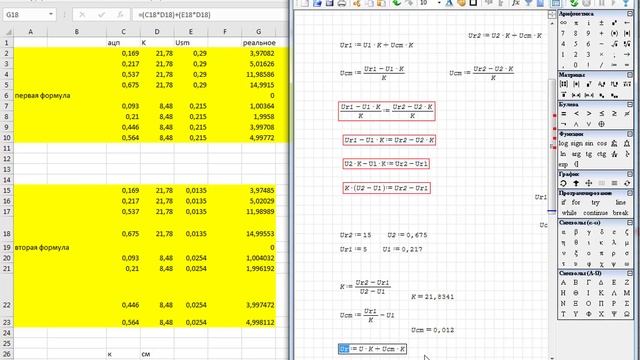
Task: Collapse the Boolean panel
Action: coord(629,104)
